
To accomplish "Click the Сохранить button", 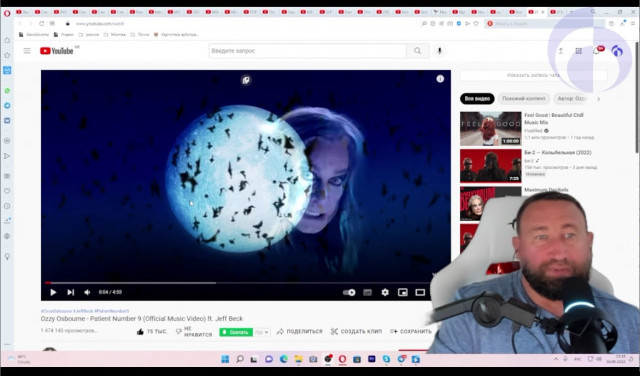I will (411, 332).
